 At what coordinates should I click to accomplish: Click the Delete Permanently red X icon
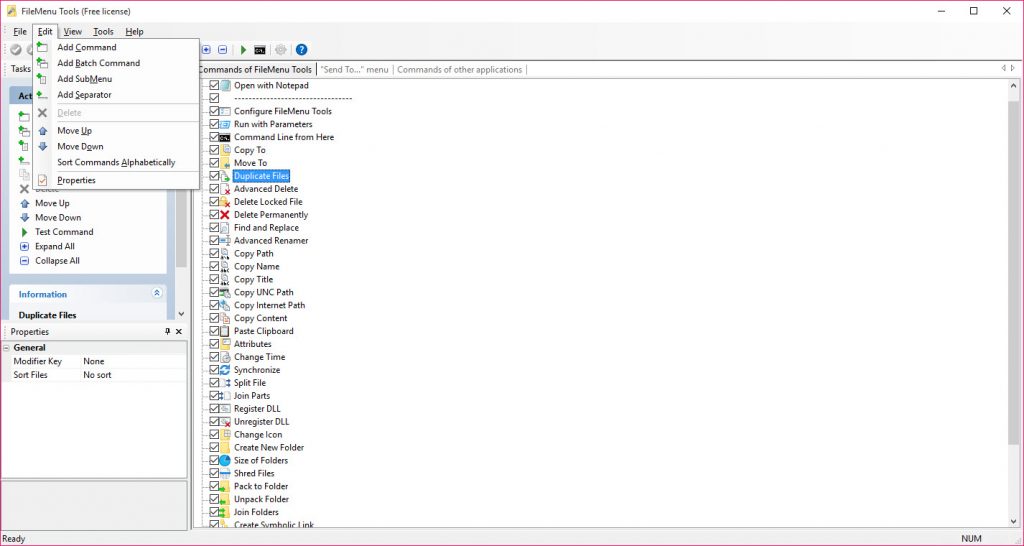click(x=225, y=215)
